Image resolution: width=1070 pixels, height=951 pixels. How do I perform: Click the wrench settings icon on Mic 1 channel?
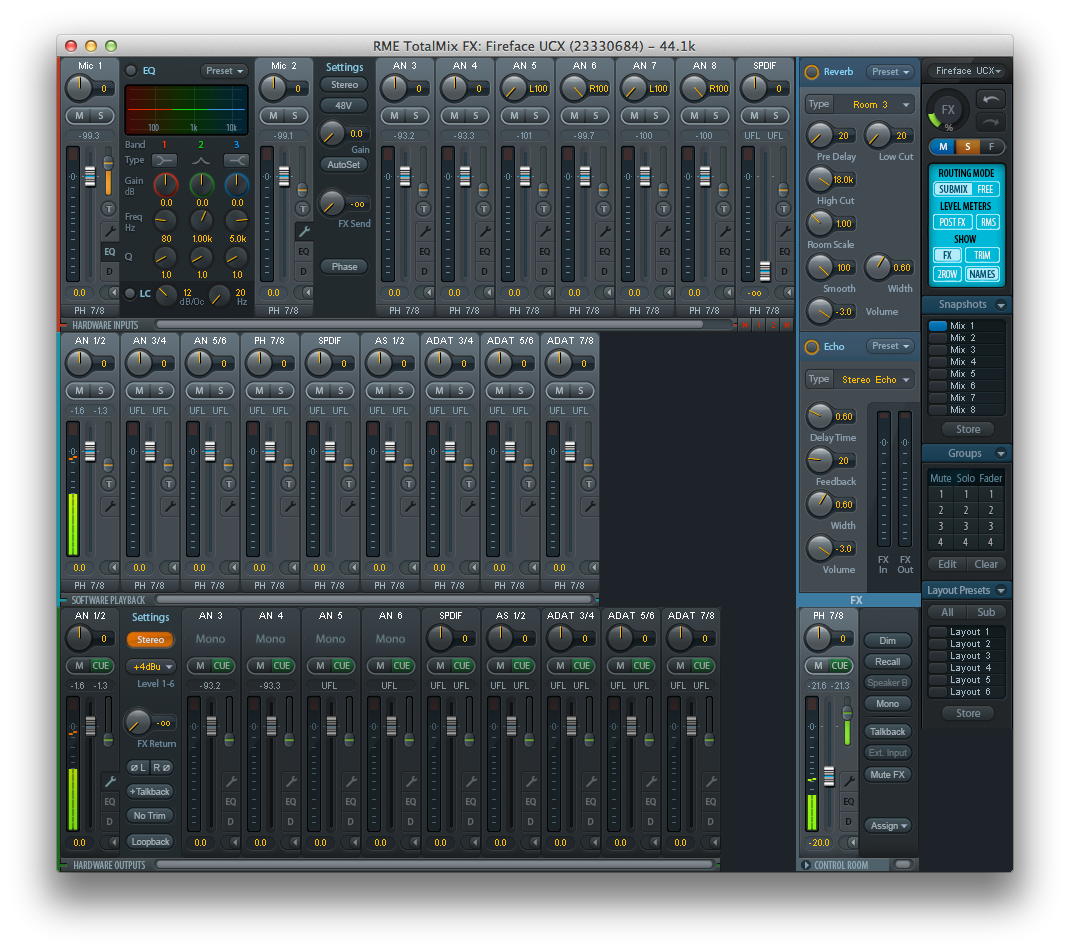[x=109, y=229]
